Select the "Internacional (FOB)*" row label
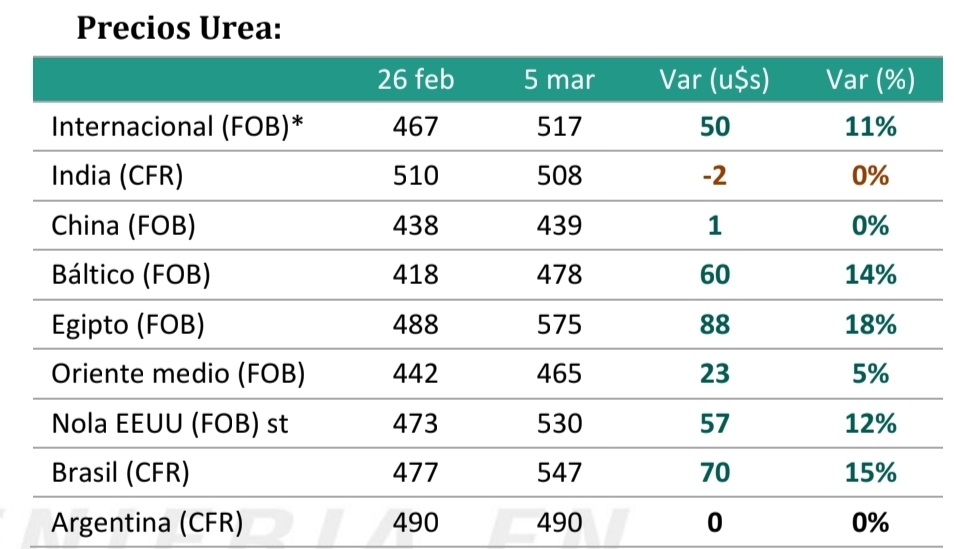Viewport: 954px width, 549px height. point(177,127)
